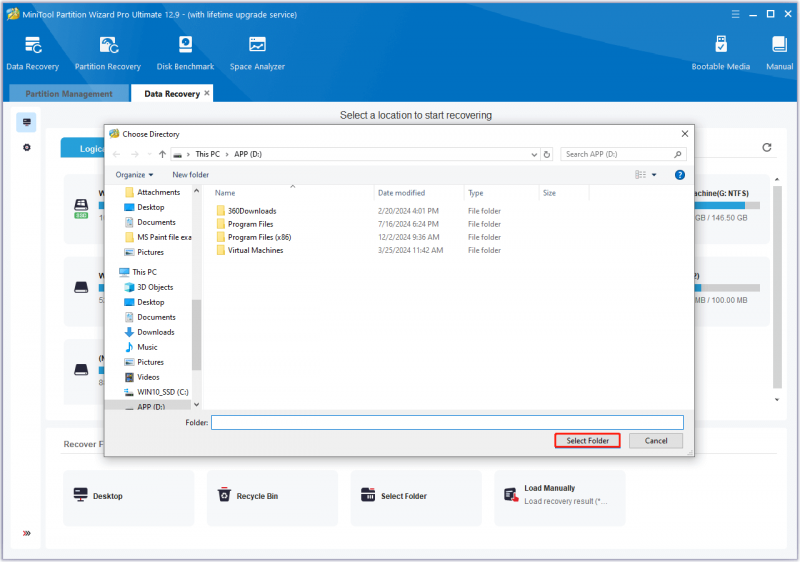Screen dimensions: 800x562
Task: Go forward in Choose Directory dialog
Action: click(135, 154)
